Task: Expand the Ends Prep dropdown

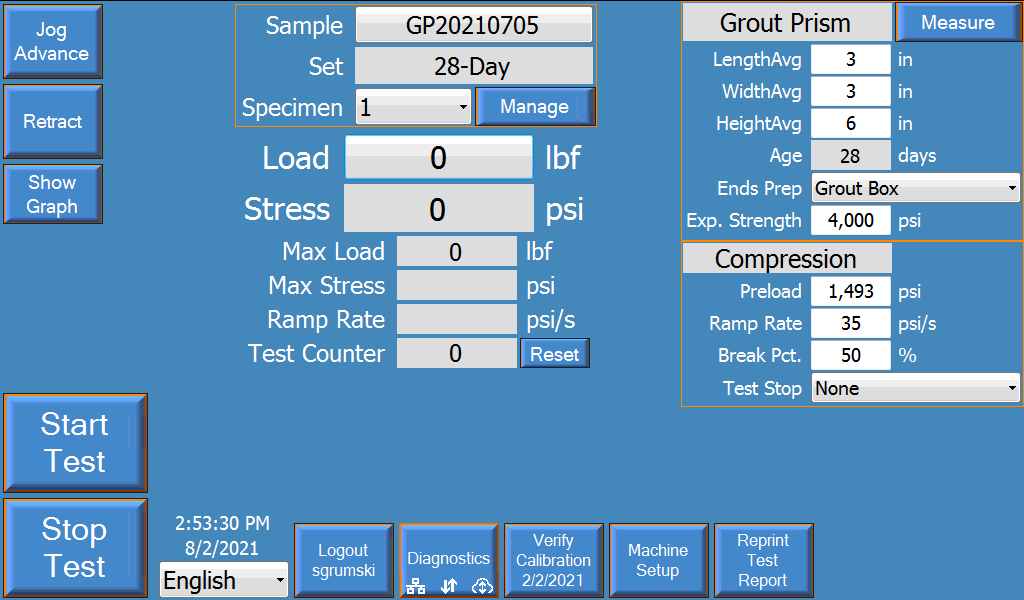Action: point(916,189)
